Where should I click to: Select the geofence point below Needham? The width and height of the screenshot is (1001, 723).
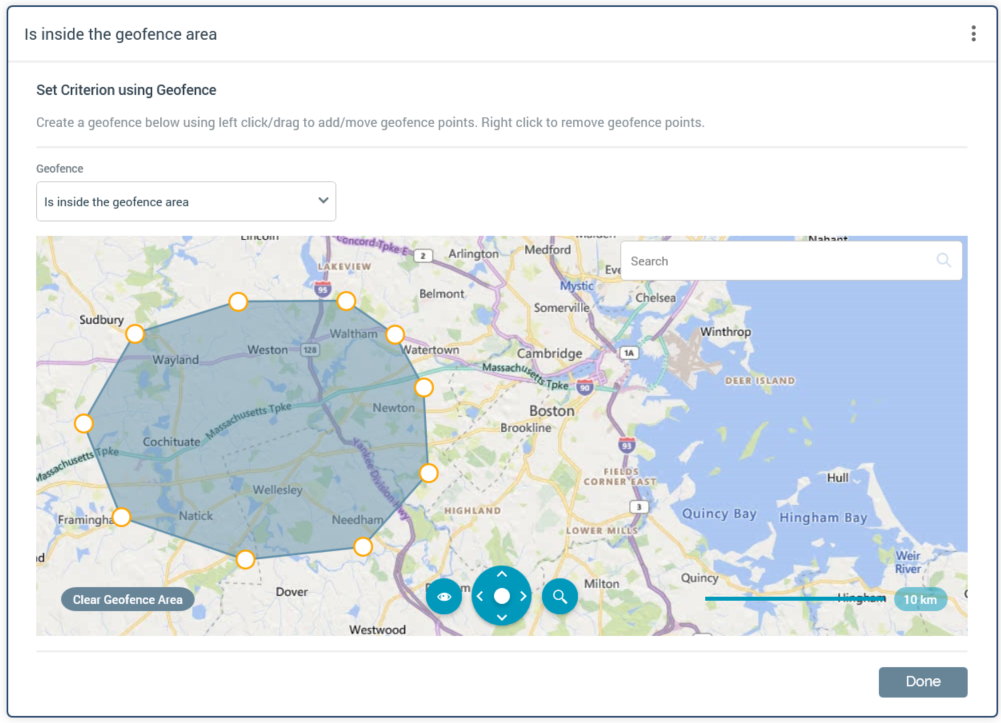click(363, 547)
